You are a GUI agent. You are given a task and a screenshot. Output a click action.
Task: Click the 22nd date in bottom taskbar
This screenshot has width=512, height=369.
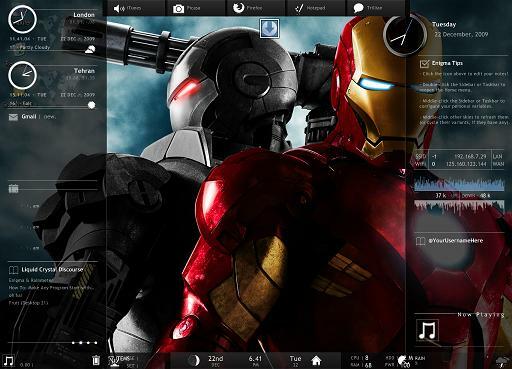point(215,359)
